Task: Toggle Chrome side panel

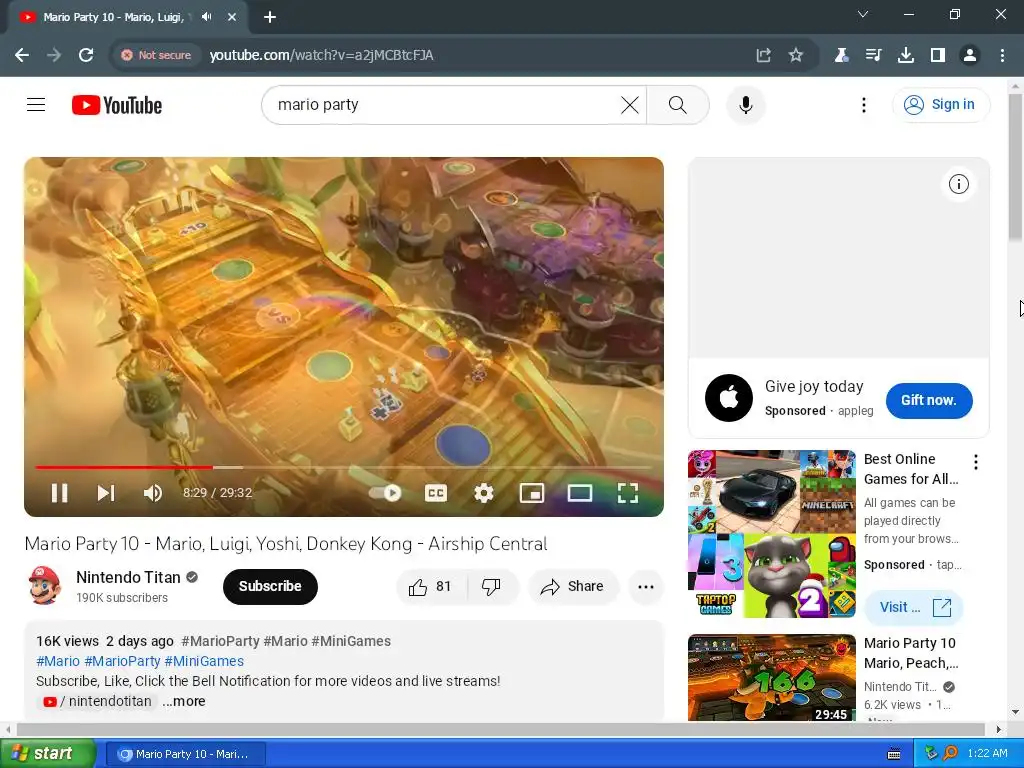Action: (x=938, y=55)
